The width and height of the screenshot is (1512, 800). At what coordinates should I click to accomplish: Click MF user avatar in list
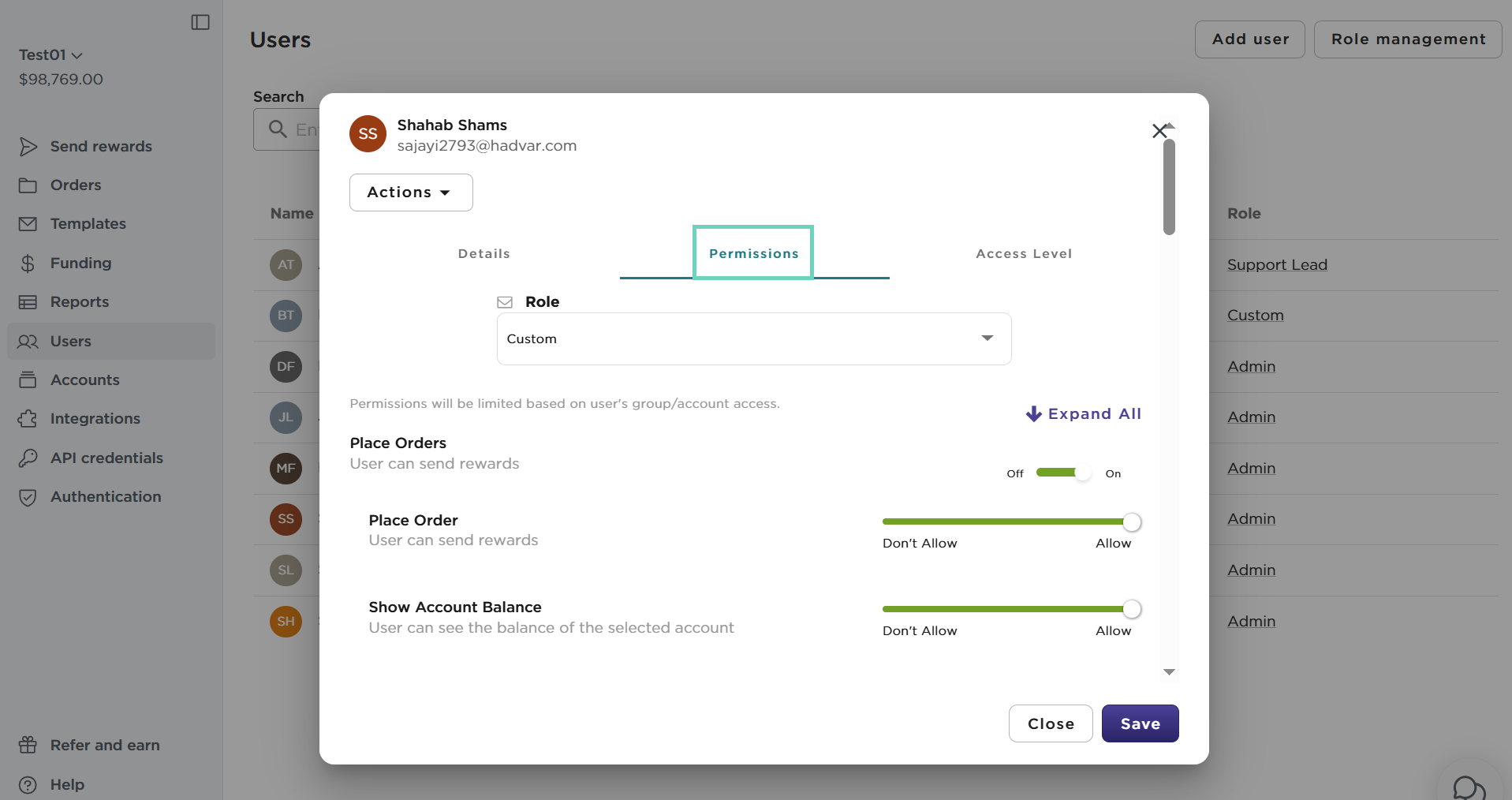tap(286, 468)
